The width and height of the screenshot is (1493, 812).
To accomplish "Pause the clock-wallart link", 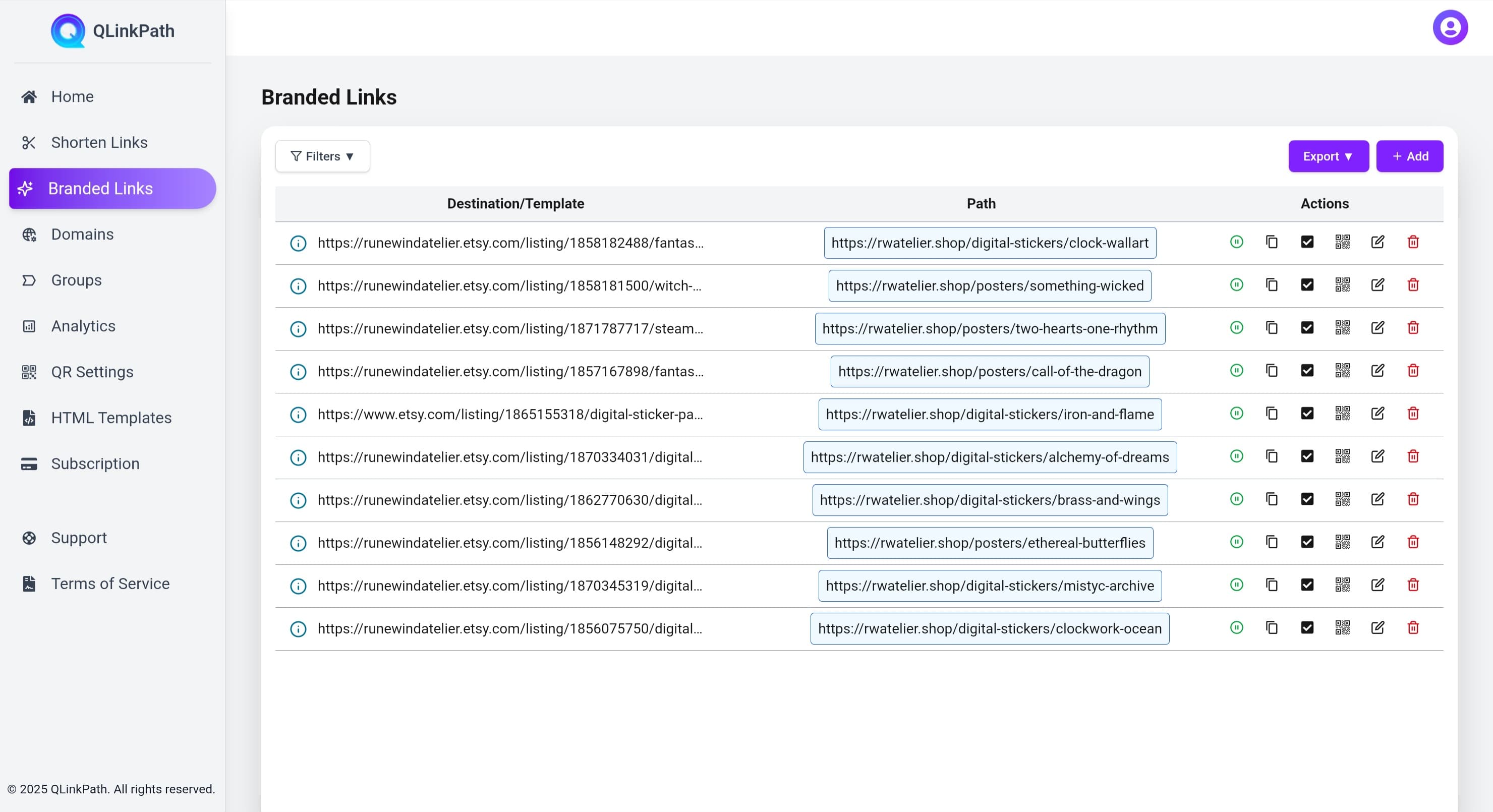I will 1236,242.
